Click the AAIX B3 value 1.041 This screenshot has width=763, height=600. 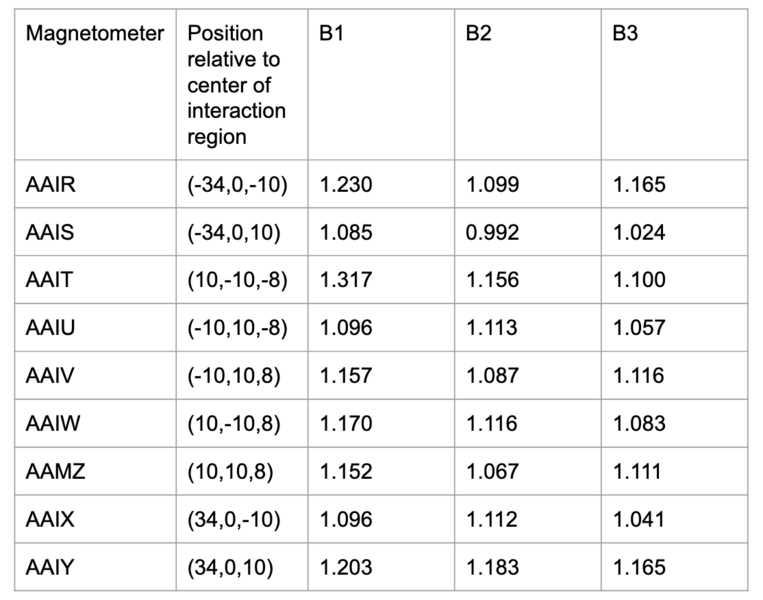coord(638,519)
